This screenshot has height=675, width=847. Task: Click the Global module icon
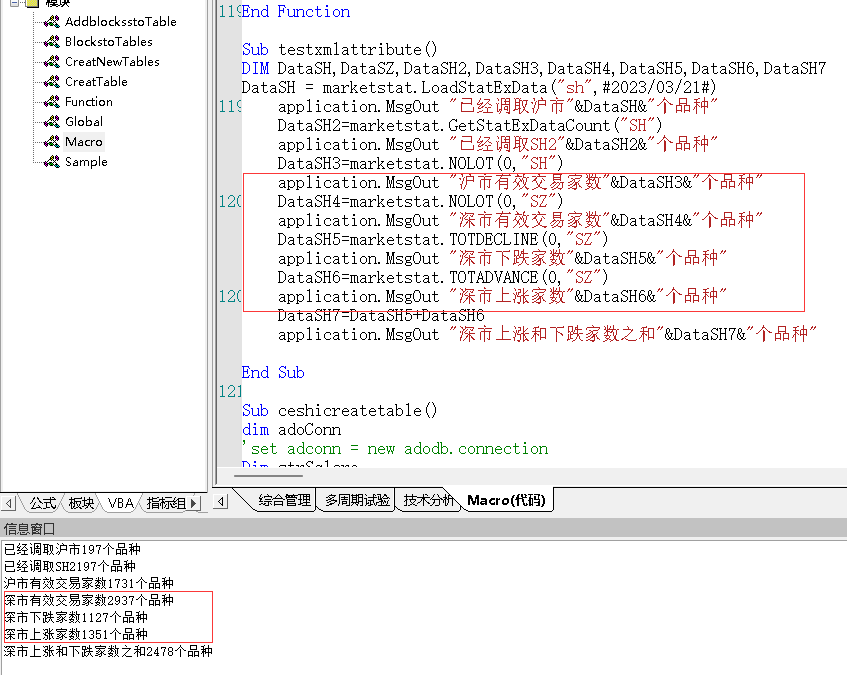click(x=52, y=122)
